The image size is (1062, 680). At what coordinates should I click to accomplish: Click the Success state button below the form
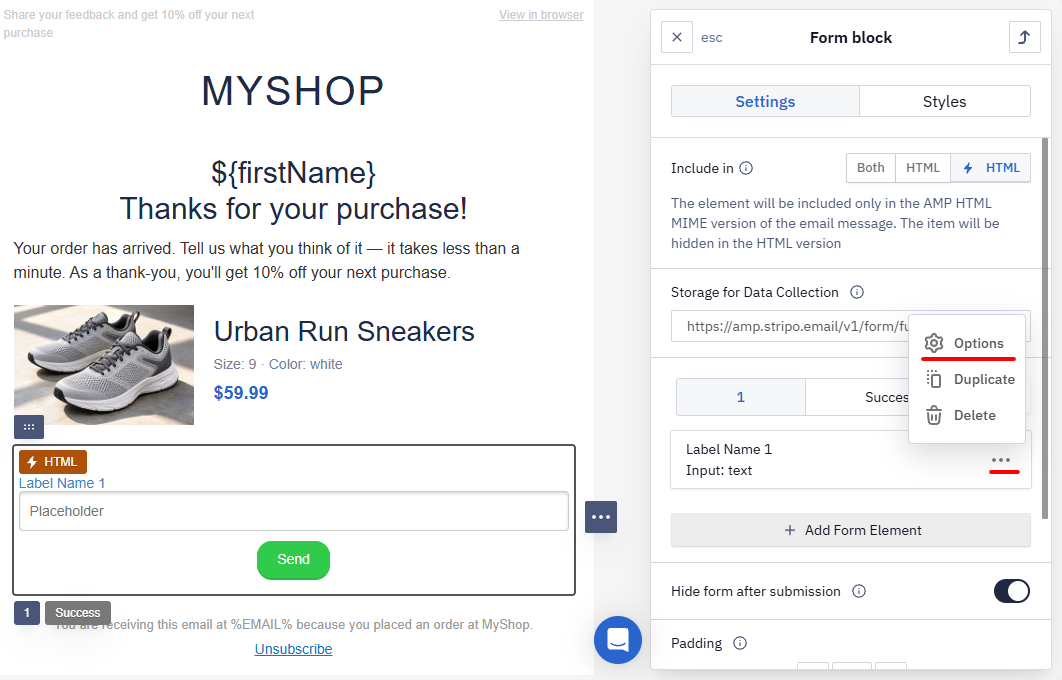coord(78,613)
